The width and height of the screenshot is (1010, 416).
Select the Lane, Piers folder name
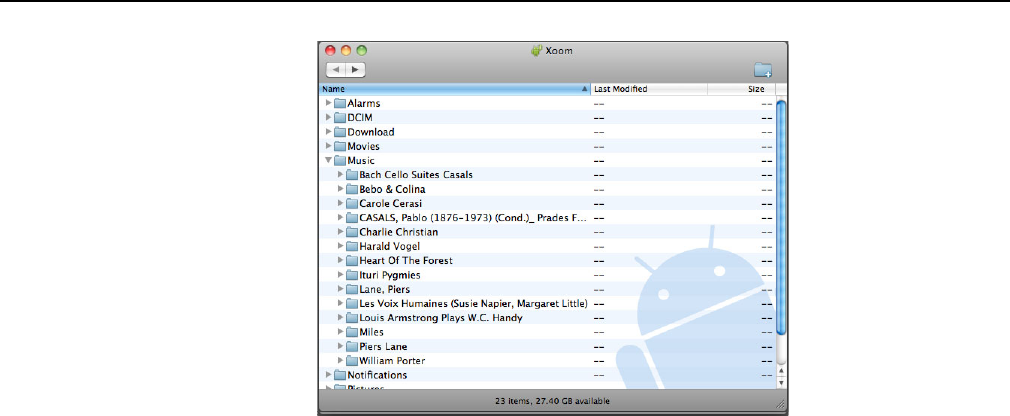click(x=385, y=289)
